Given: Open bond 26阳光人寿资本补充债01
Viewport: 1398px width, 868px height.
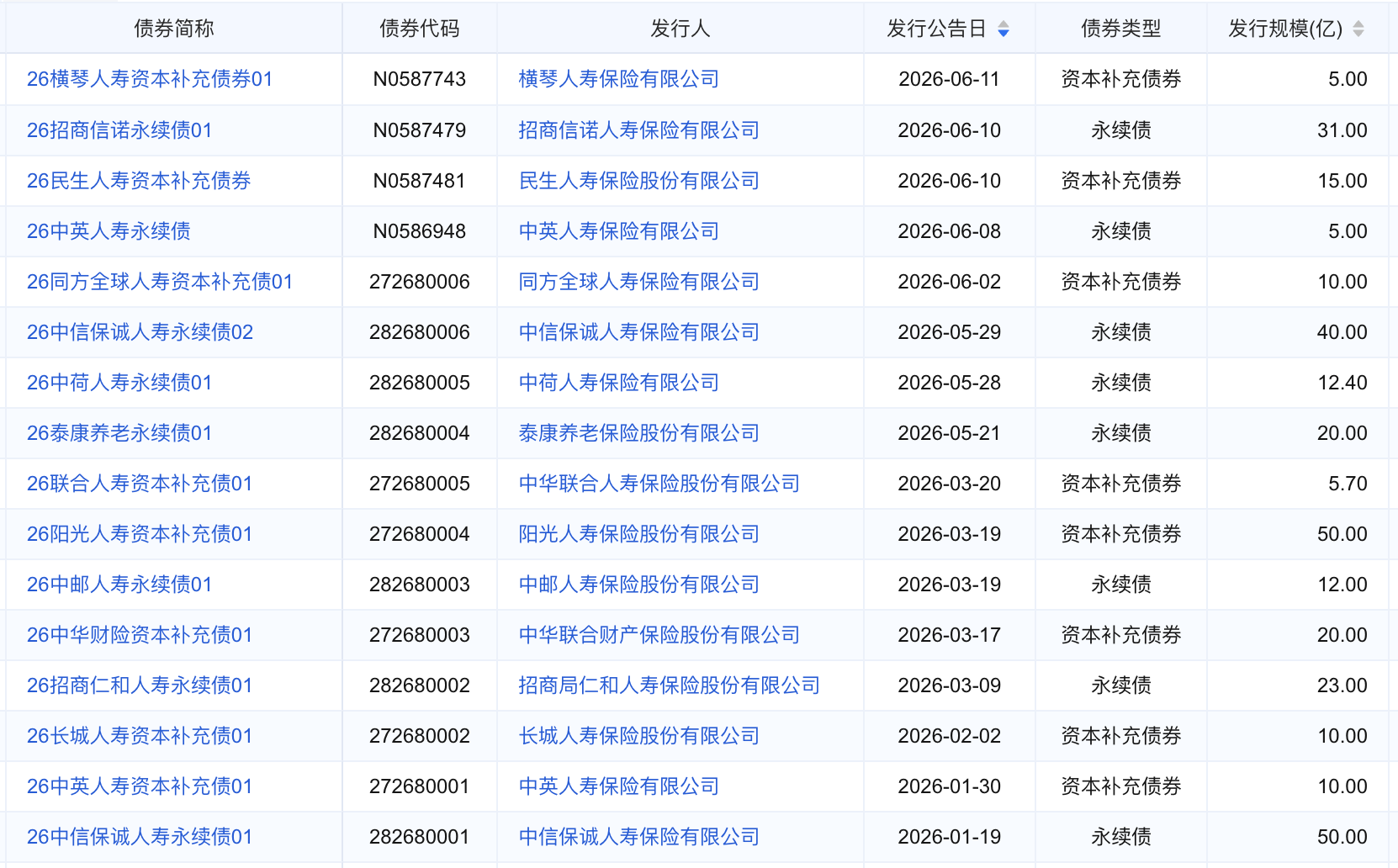Looking at the screenshot, I should [140, 534].
